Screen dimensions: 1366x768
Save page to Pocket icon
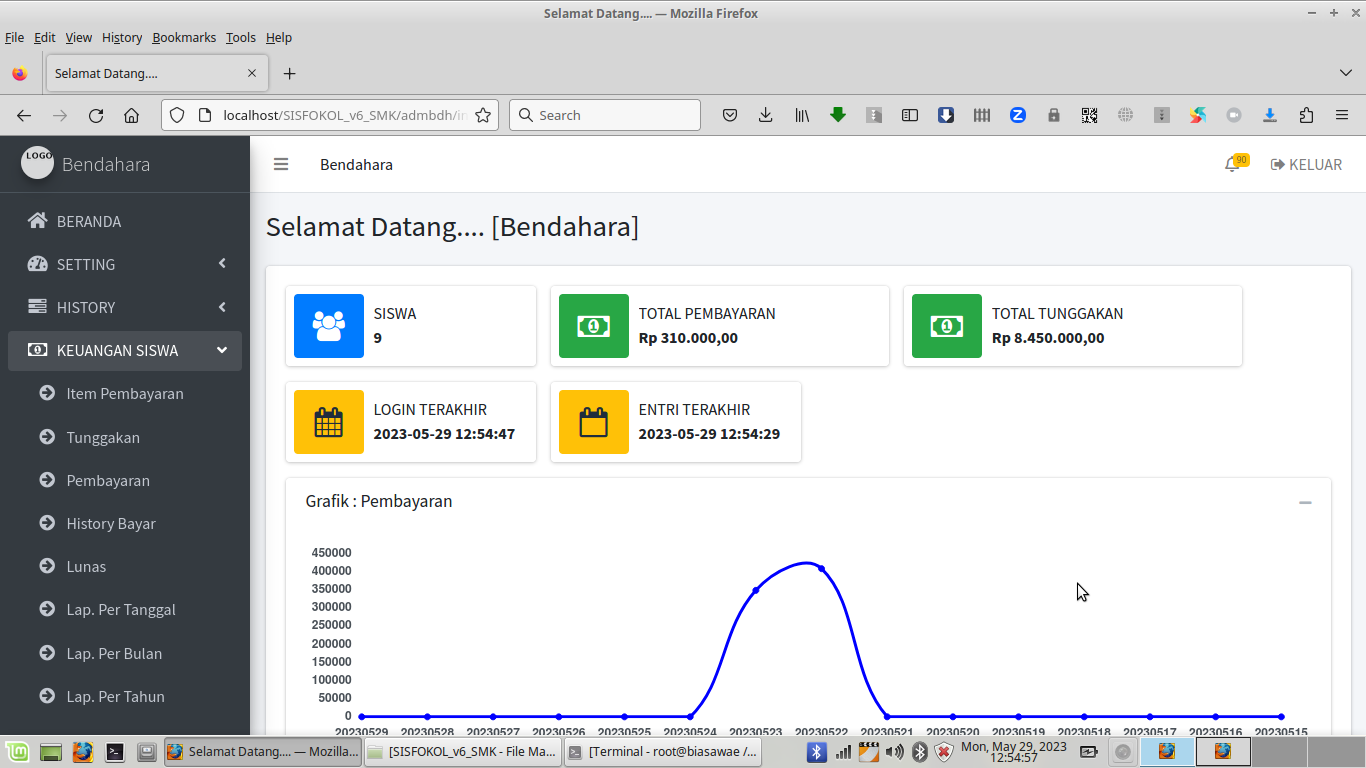(x=730, y=115)
